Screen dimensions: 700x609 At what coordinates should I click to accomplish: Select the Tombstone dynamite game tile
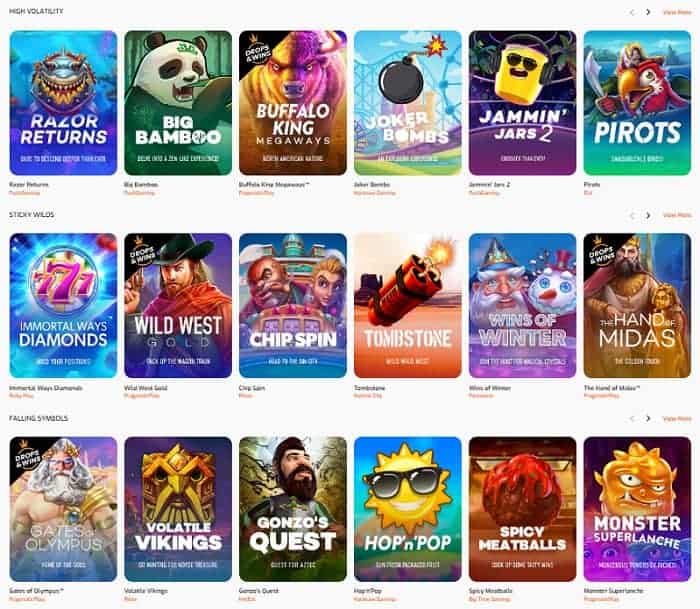coord(408,305)
